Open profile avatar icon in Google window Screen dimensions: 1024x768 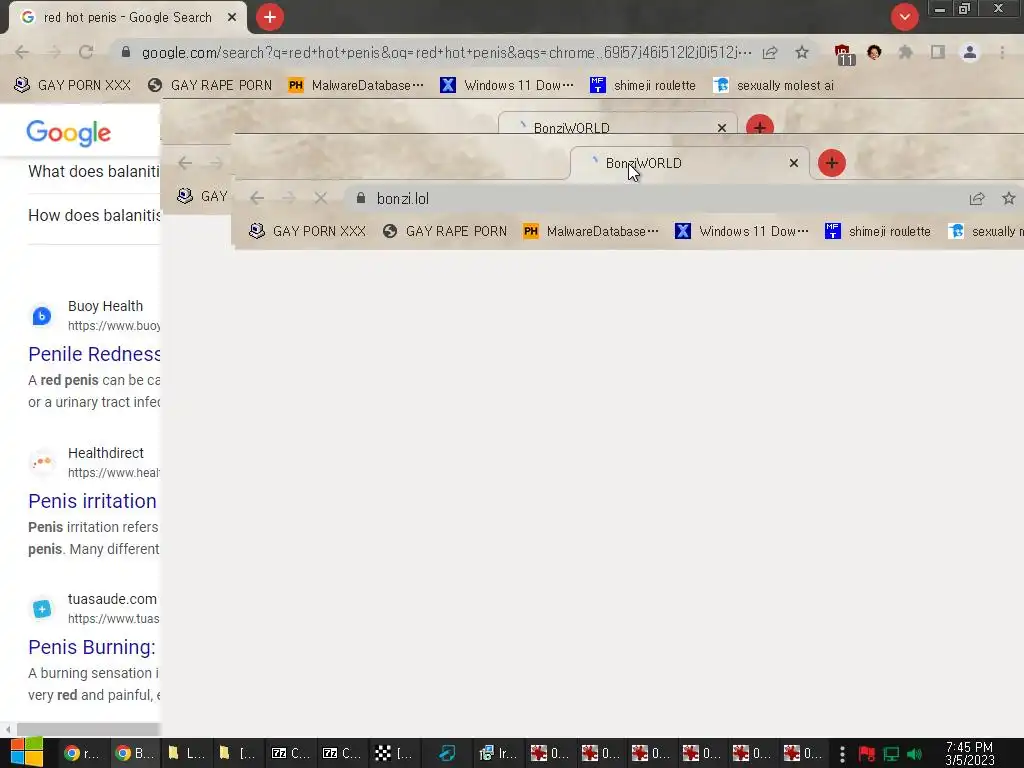click(970, 52)
